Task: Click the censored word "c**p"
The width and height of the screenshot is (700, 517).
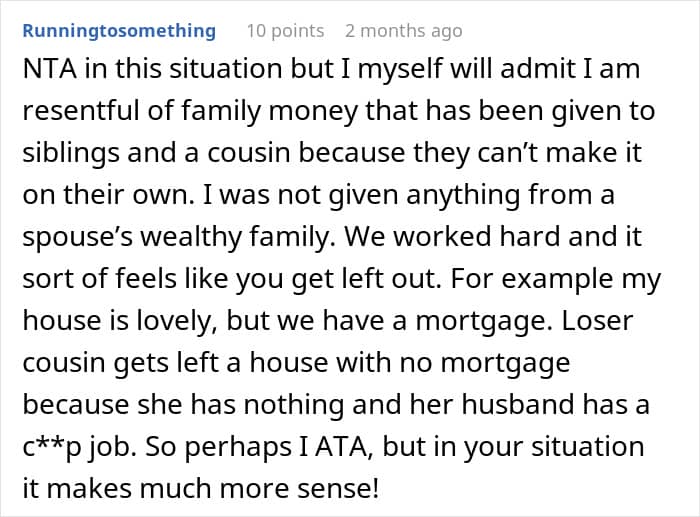Action: tap(53, 446)
